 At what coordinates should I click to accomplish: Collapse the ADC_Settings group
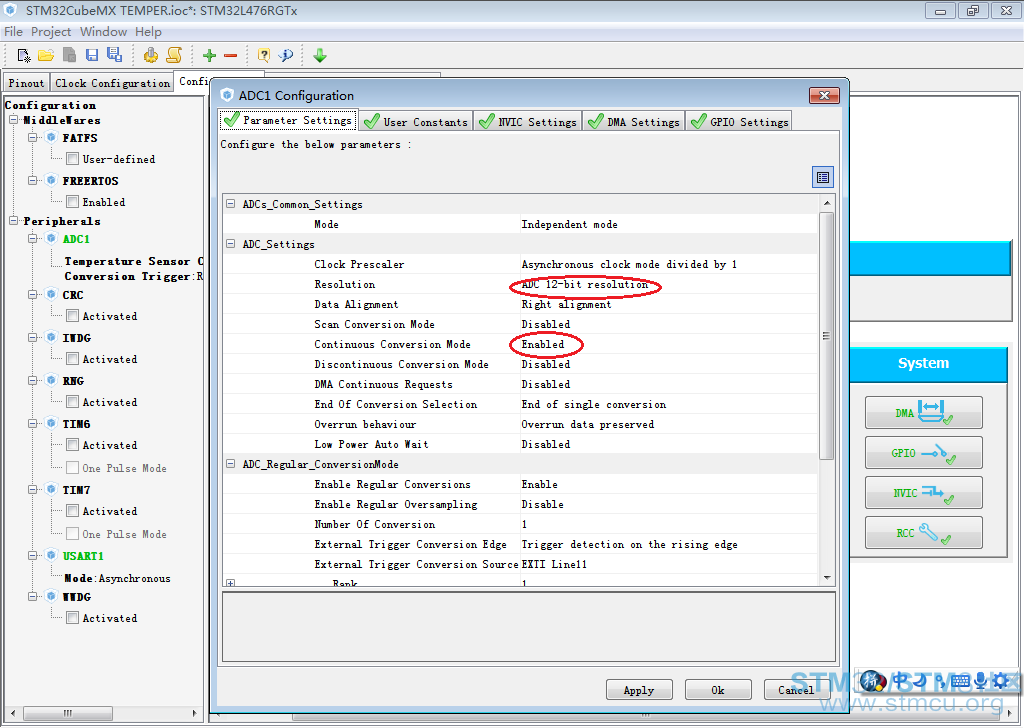(x=231, y=243)
